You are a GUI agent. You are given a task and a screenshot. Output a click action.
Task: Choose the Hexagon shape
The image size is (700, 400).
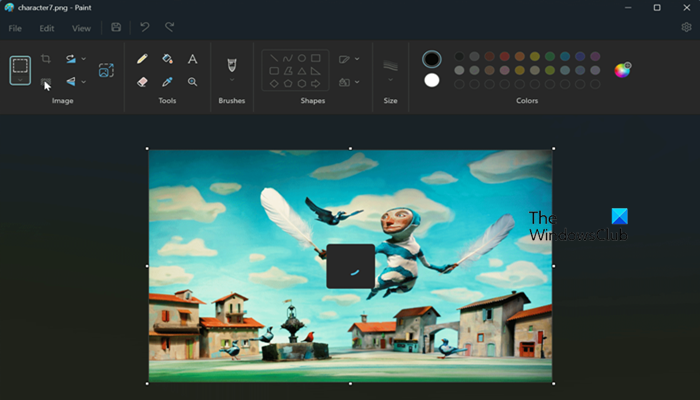coord(302,83)
